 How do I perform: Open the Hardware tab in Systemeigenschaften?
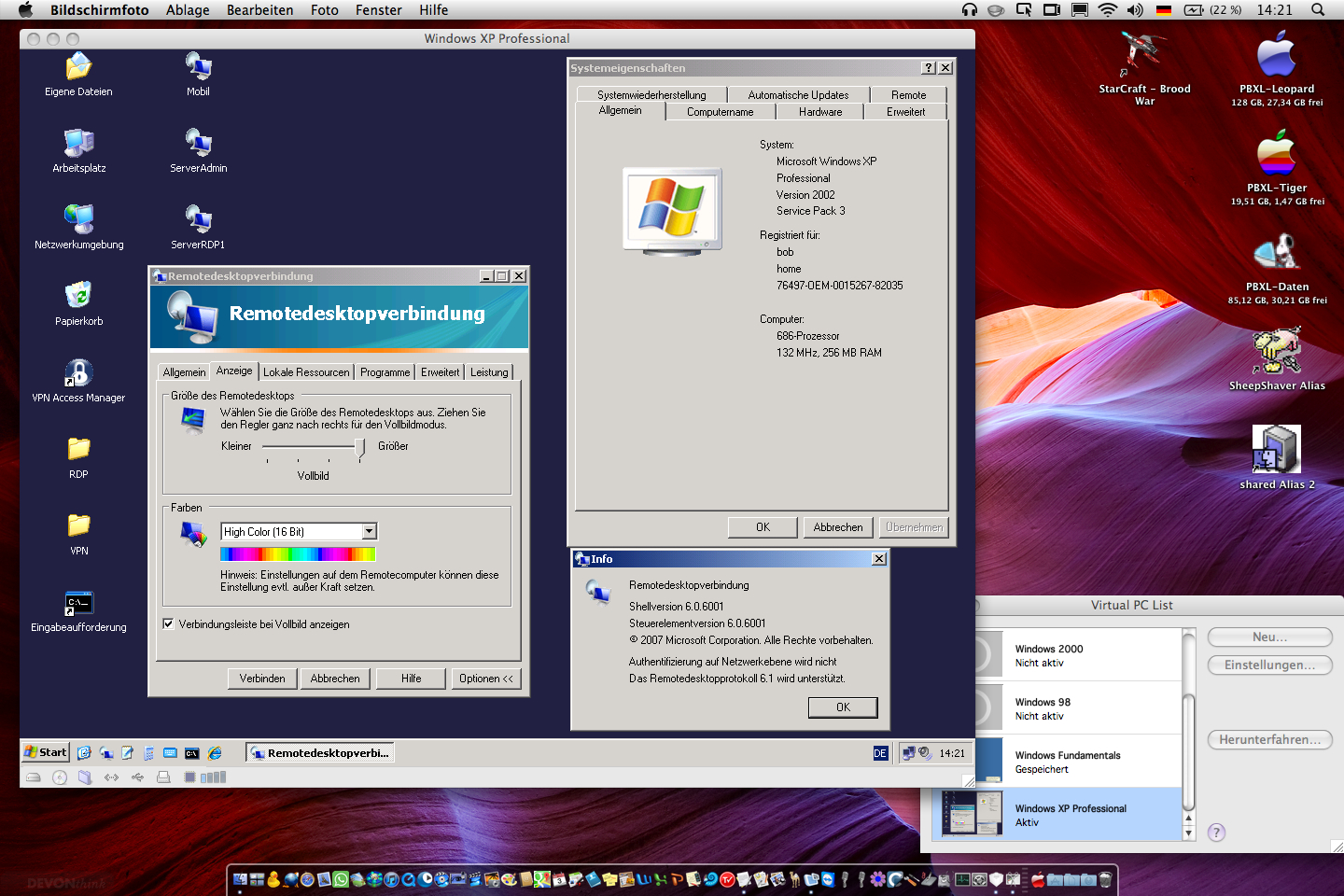(x=820, y=112)
